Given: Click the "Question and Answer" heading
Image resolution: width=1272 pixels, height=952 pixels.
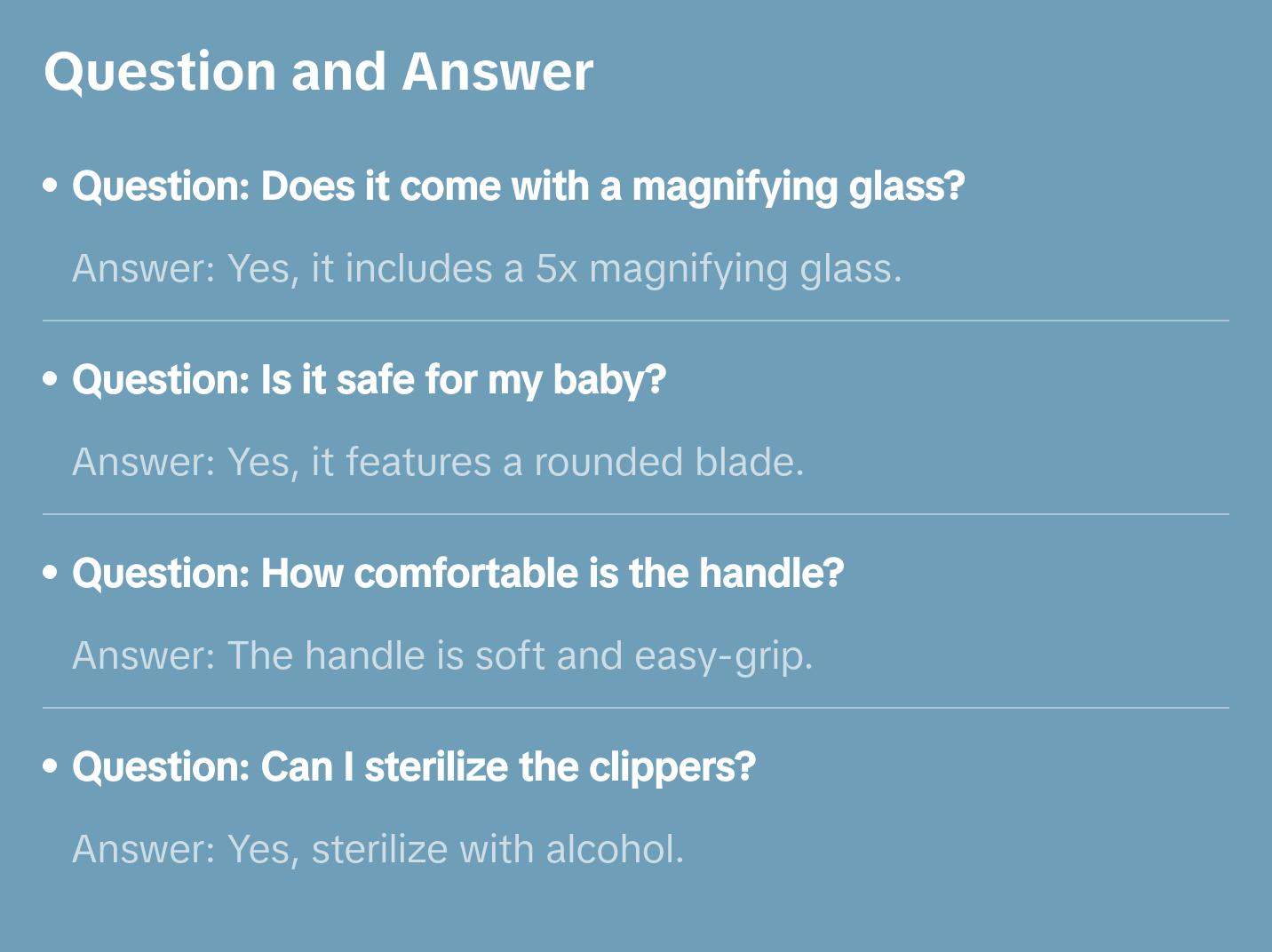Looking at the screenshot, I should pos(318,72).
